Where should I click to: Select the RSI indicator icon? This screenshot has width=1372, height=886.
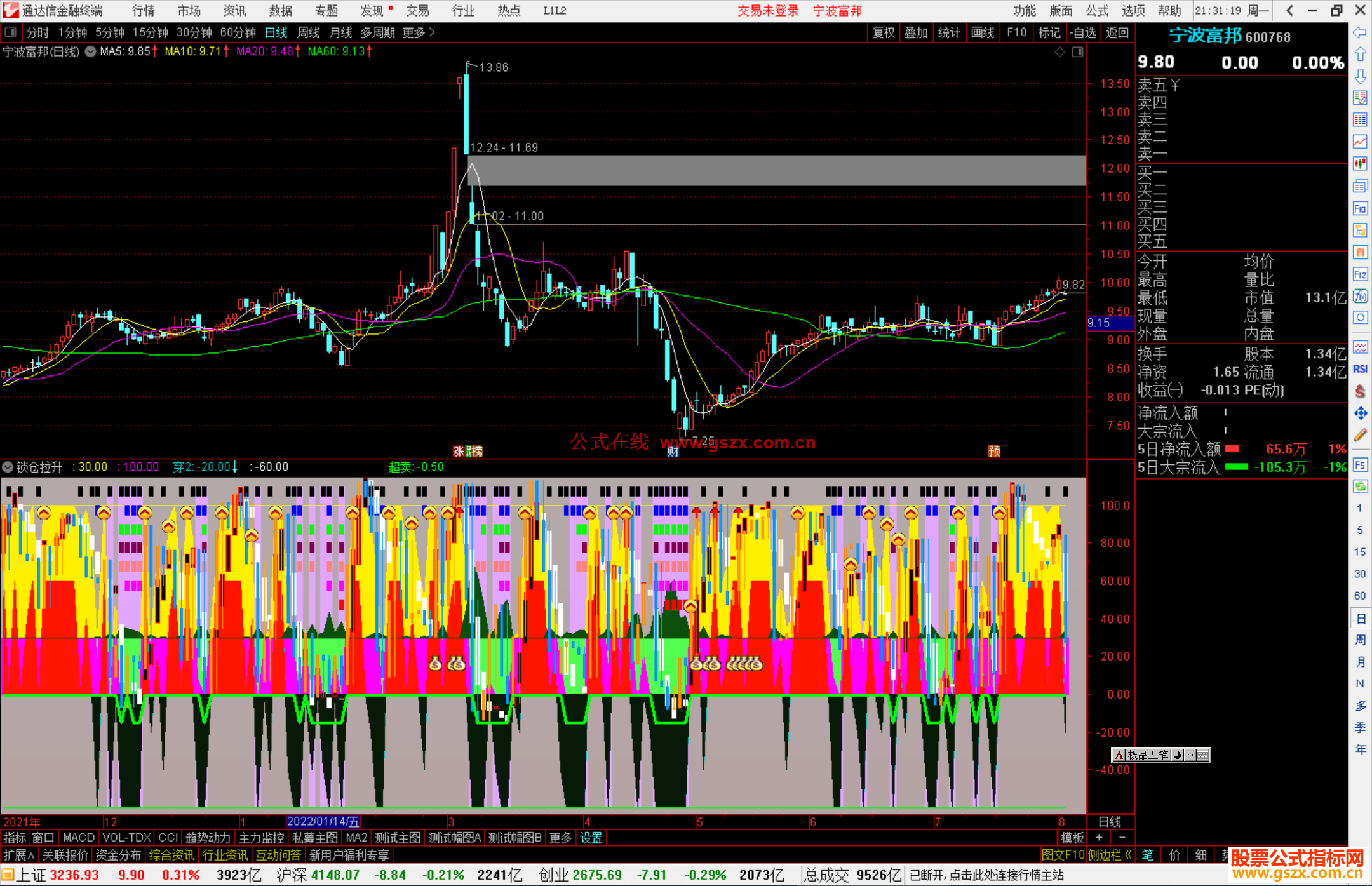[x=1360, y=369]
